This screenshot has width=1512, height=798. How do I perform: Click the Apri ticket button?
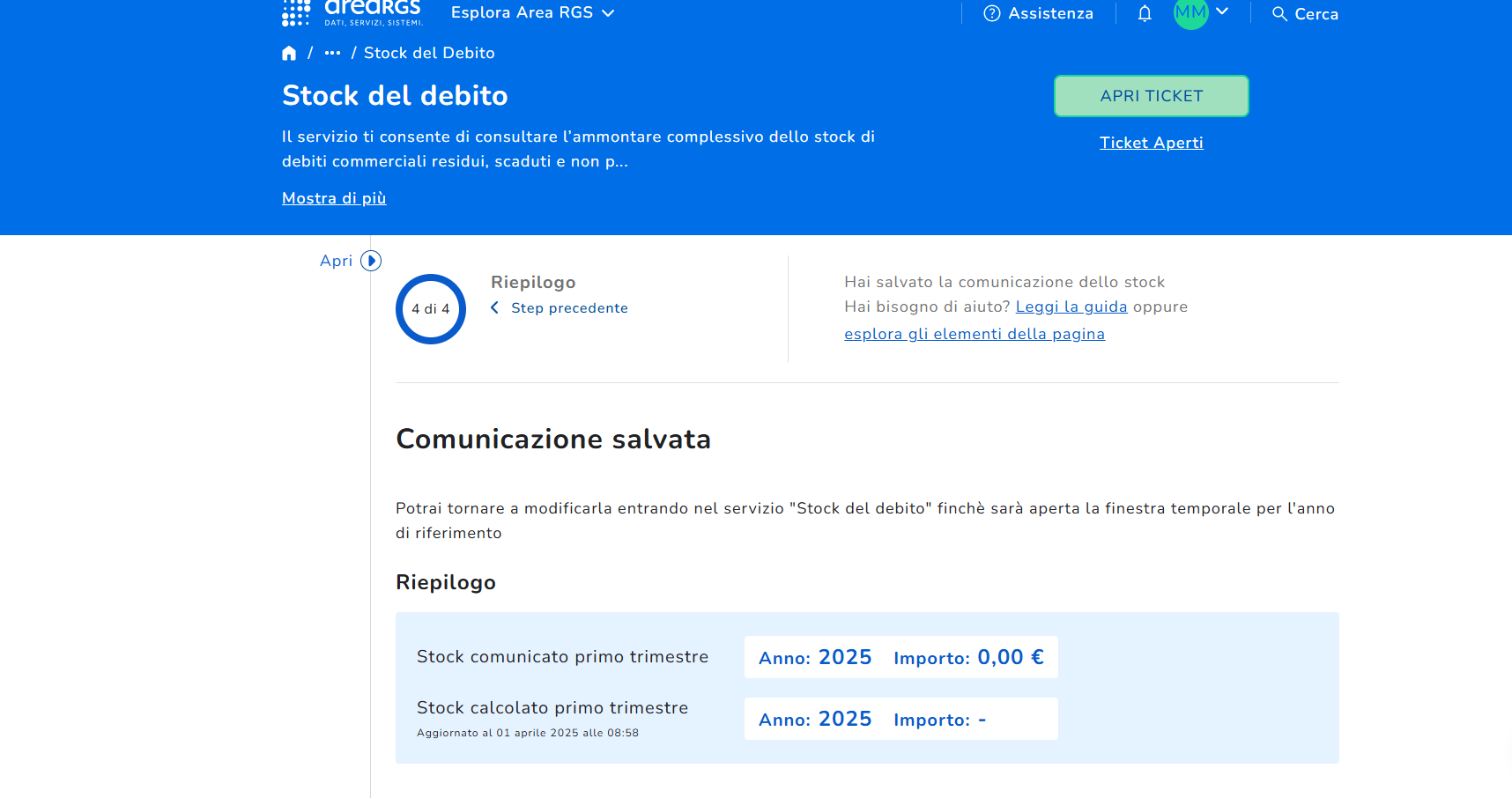click(1151, 96)
